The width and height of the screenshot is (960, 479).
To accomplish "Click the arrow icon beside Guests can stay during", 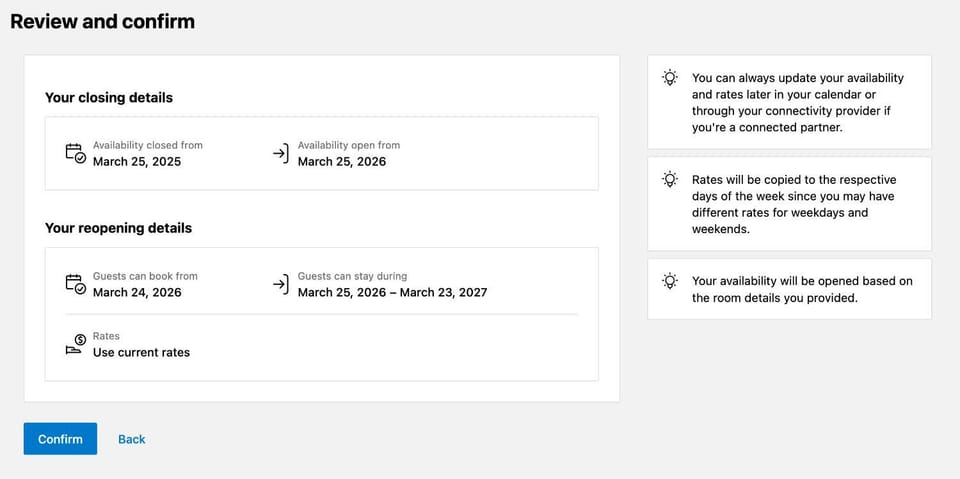I will [281, 284].
